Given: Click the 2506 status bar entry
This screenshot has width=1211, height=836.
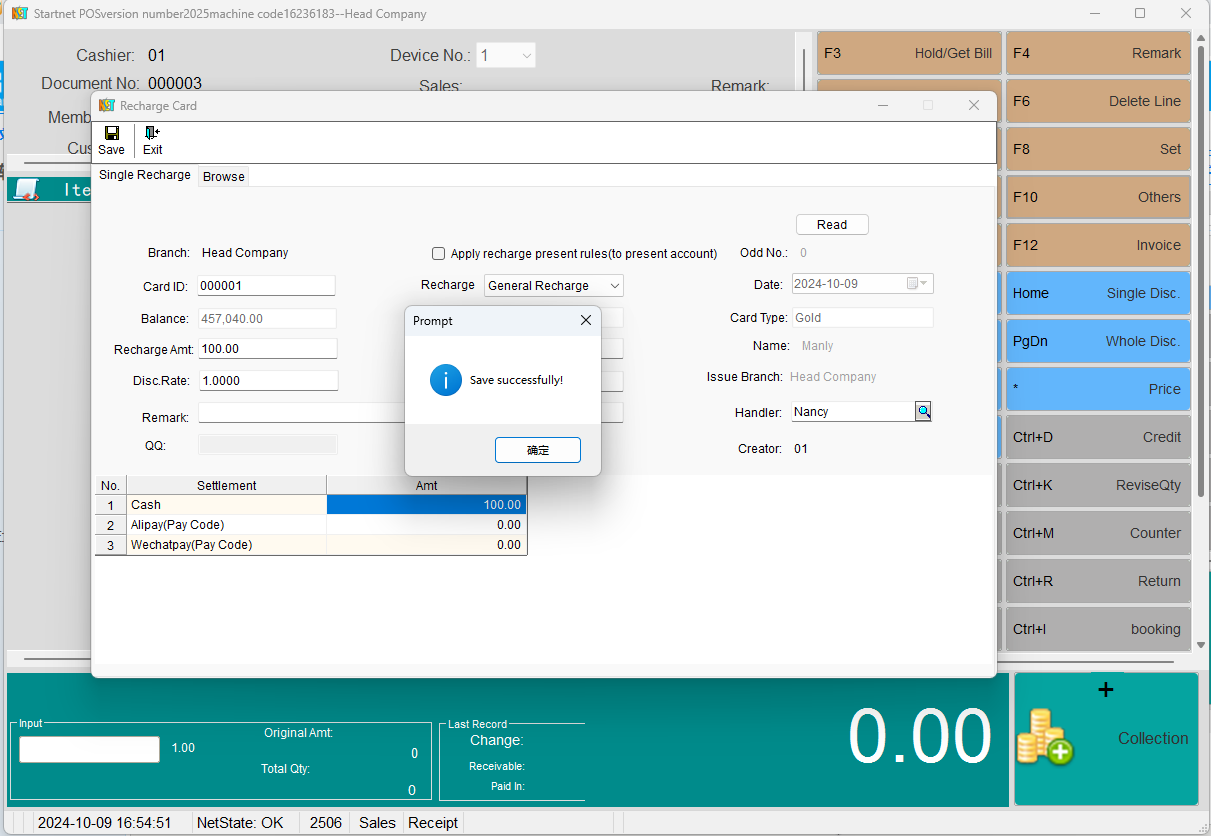Looking at the screenshot, I should tap(326, 823).
